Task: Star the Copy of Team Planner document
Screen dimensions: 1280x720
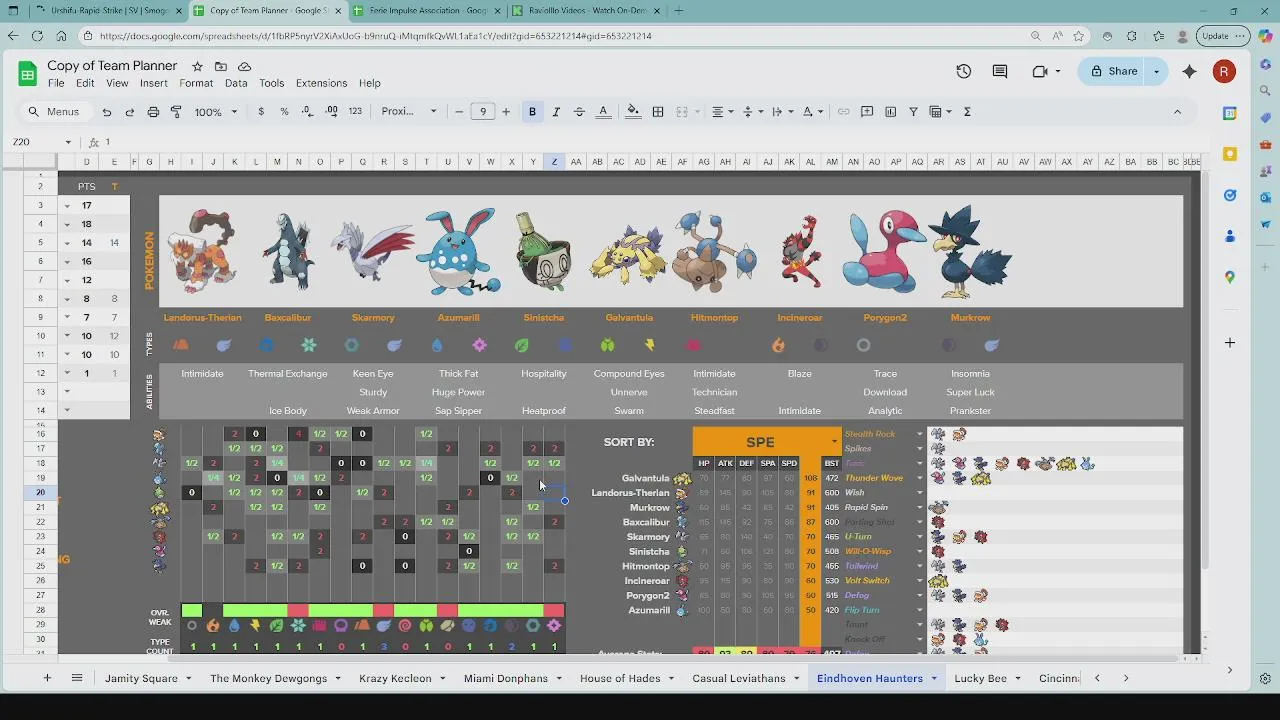Action: pos(197,66)
